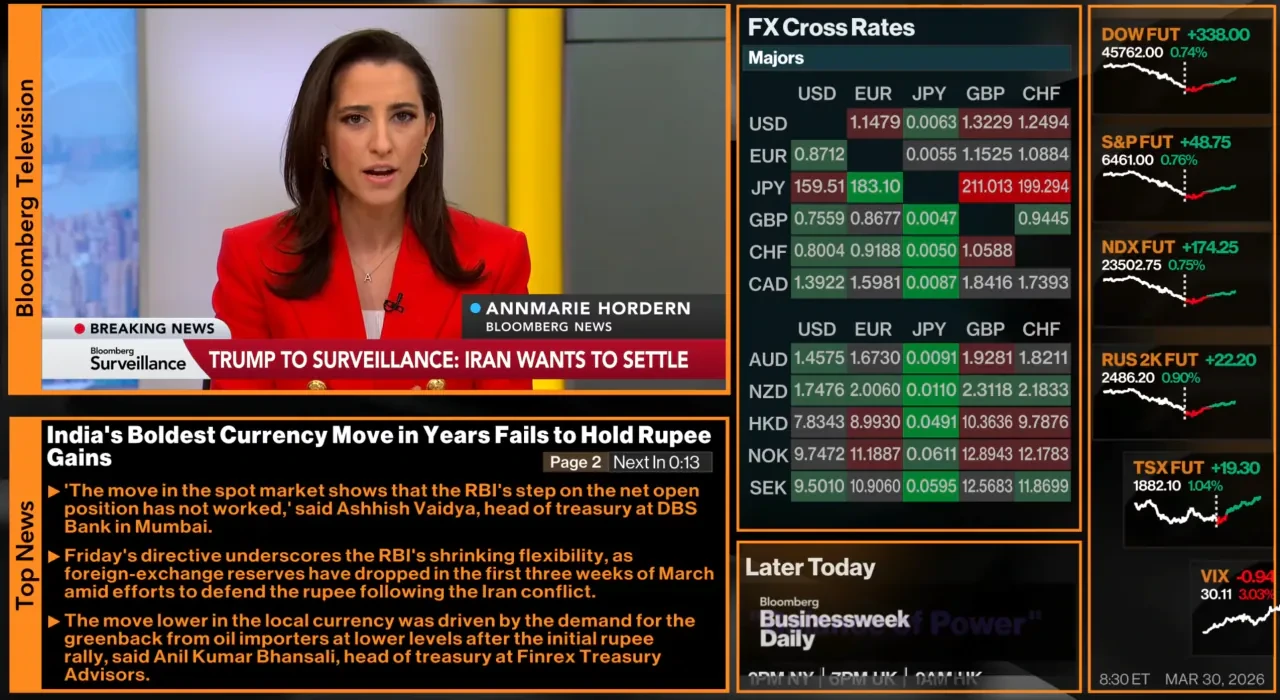Viewport: 1280px width, 700px height.
Task: Select the Page 2 indicator
Action: tap(576, 462)
